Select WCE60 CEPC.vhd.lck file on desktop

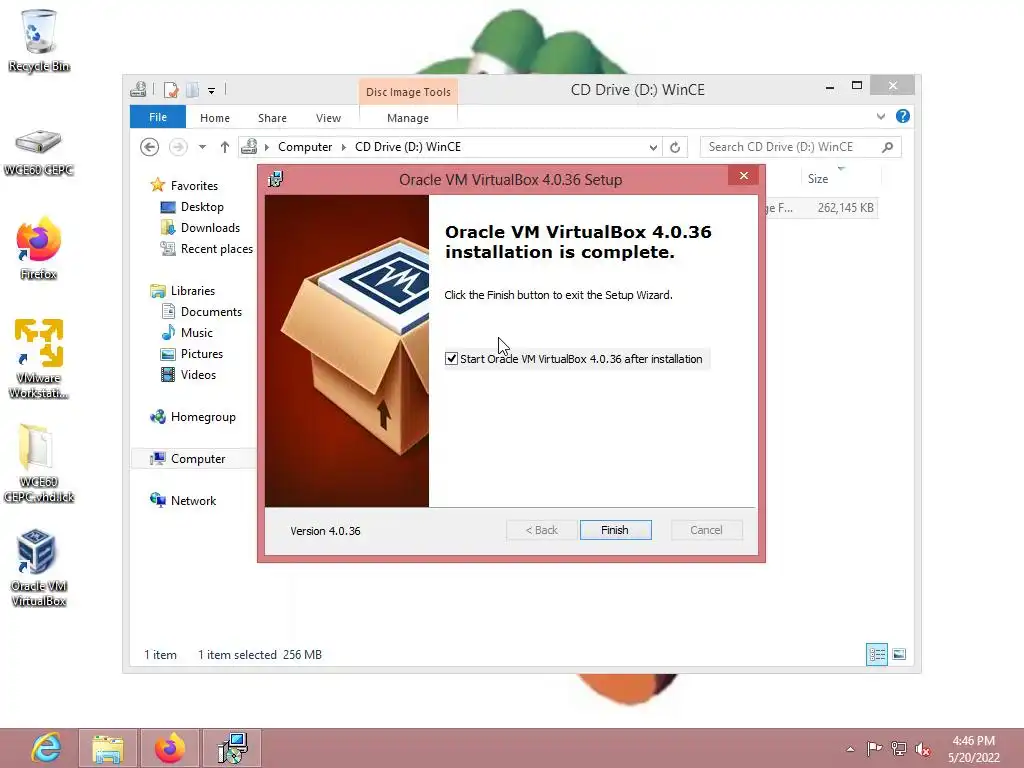[39, 464]
